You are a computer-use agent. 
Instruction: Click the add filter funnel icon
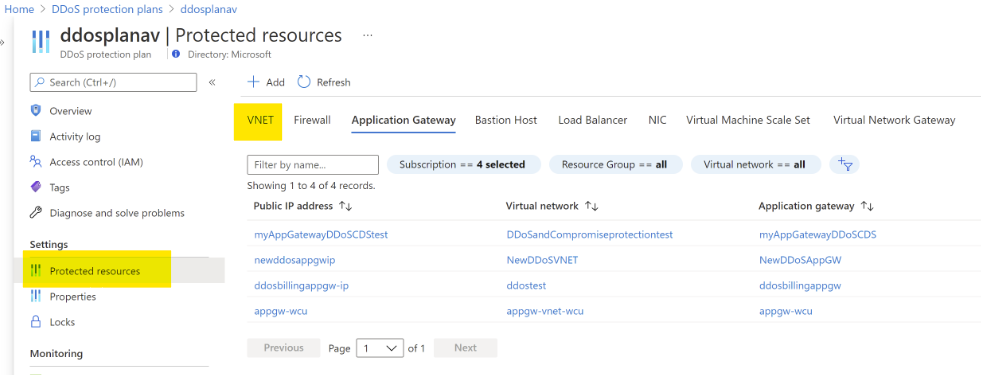845,165
